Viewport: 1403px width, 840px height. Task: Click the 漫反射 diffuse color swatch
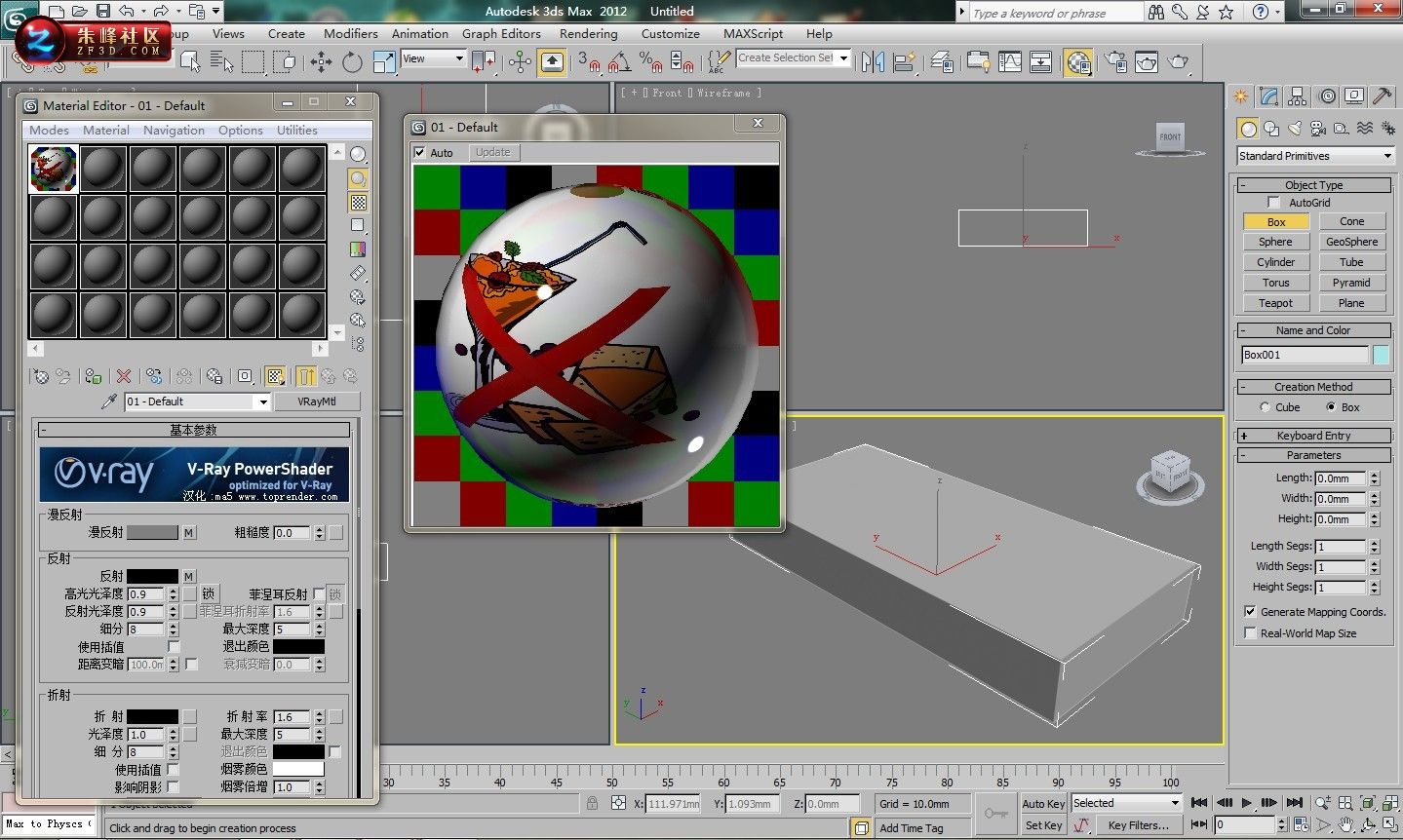click(152, 532)
